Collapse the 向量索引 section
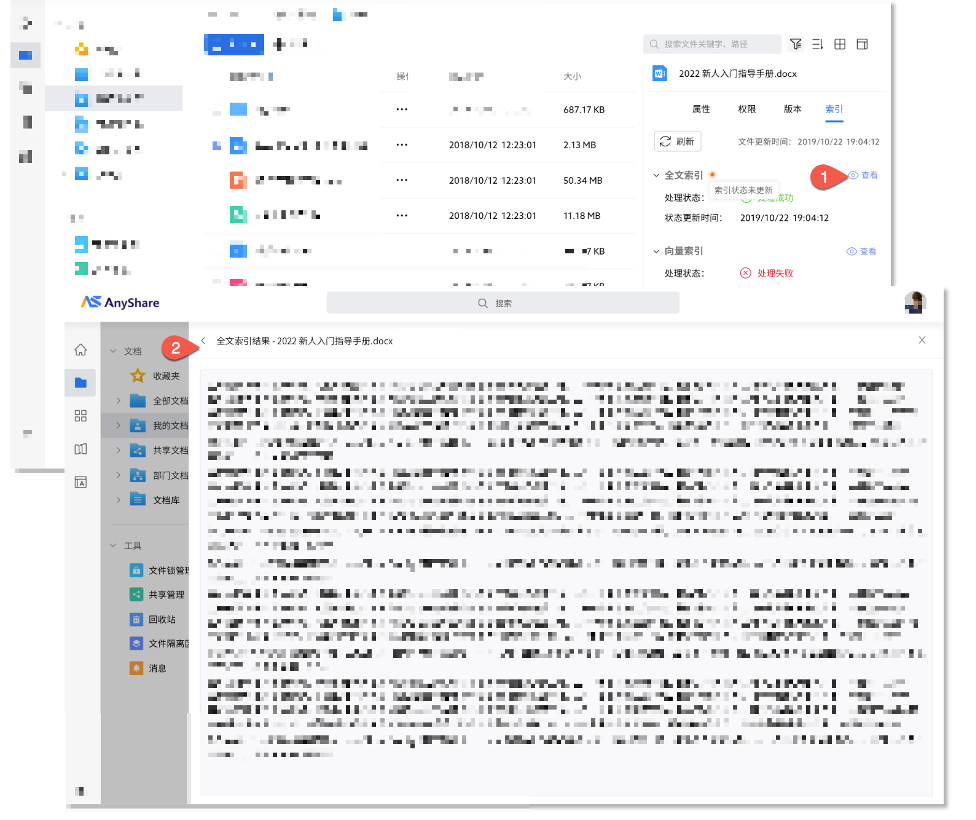The image size is (976, 820). pyautogui.click(x=656, y=251)
